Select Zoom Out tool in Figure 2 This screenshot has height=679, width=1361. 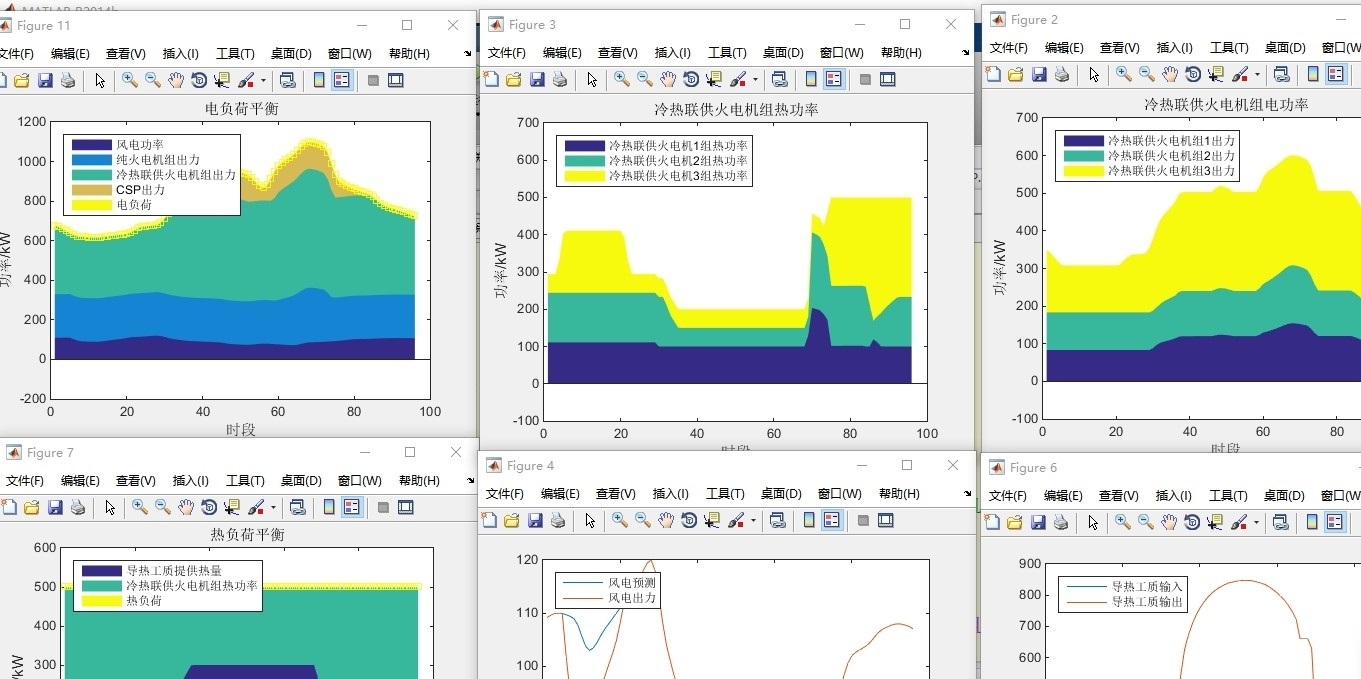tap(1147, 74)
